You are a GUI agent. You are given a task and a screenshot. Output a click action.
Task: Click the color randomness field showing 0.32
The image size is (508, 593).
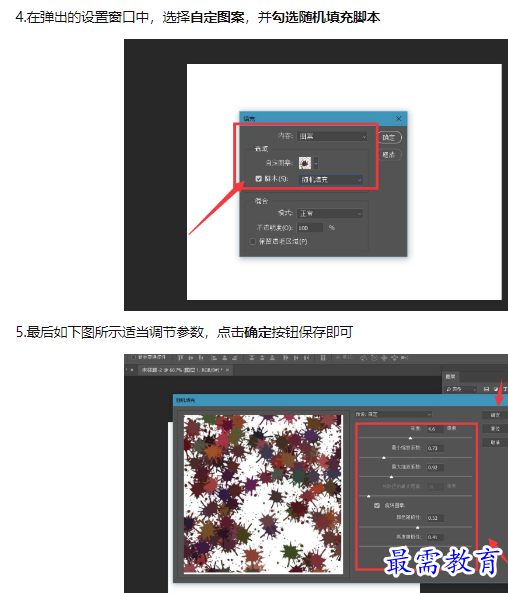pos(435,518)
